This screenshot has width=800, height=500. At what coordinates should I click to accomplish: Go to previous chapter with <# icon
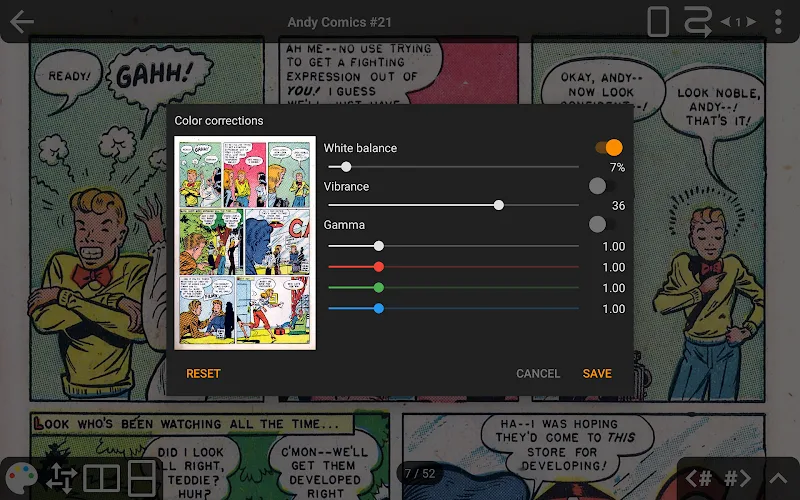(x=699, y=478)
